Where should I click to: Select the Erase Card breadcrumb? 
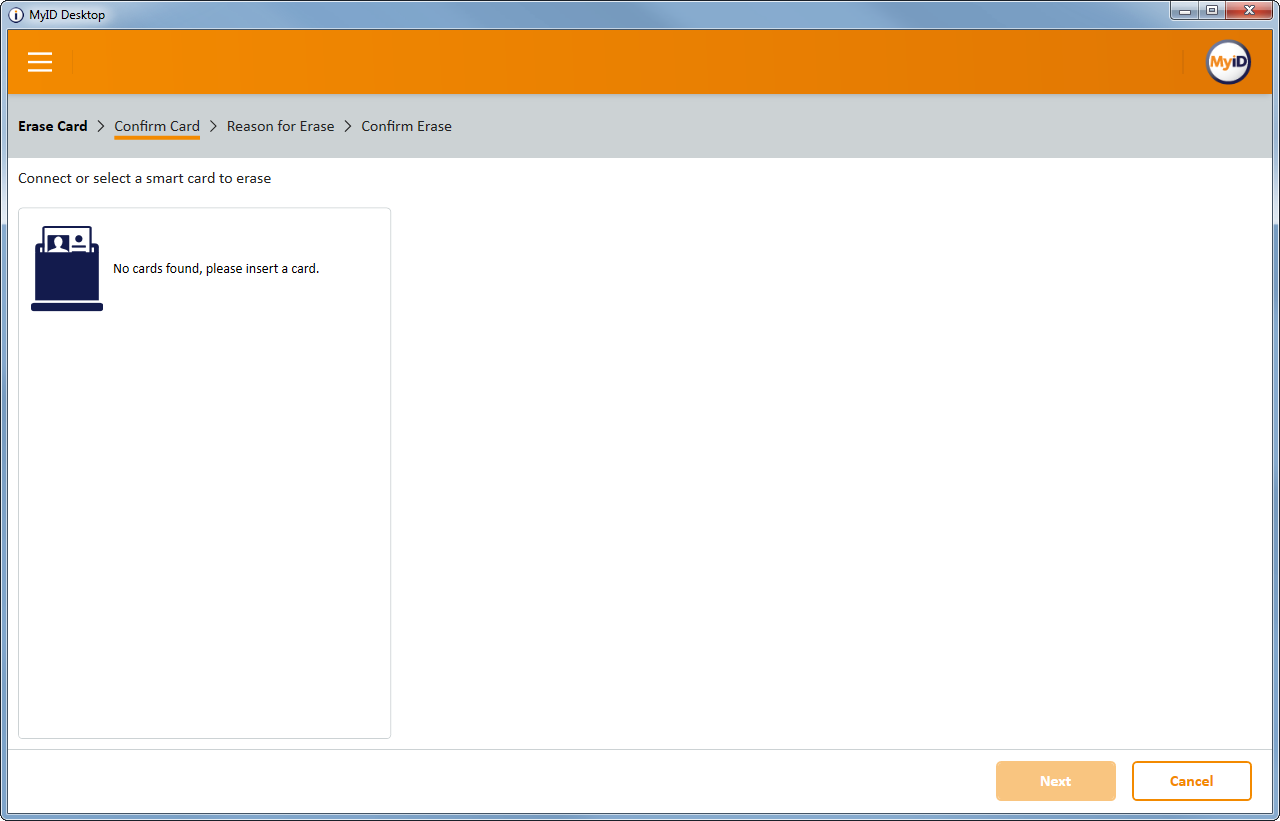point(53,126)
